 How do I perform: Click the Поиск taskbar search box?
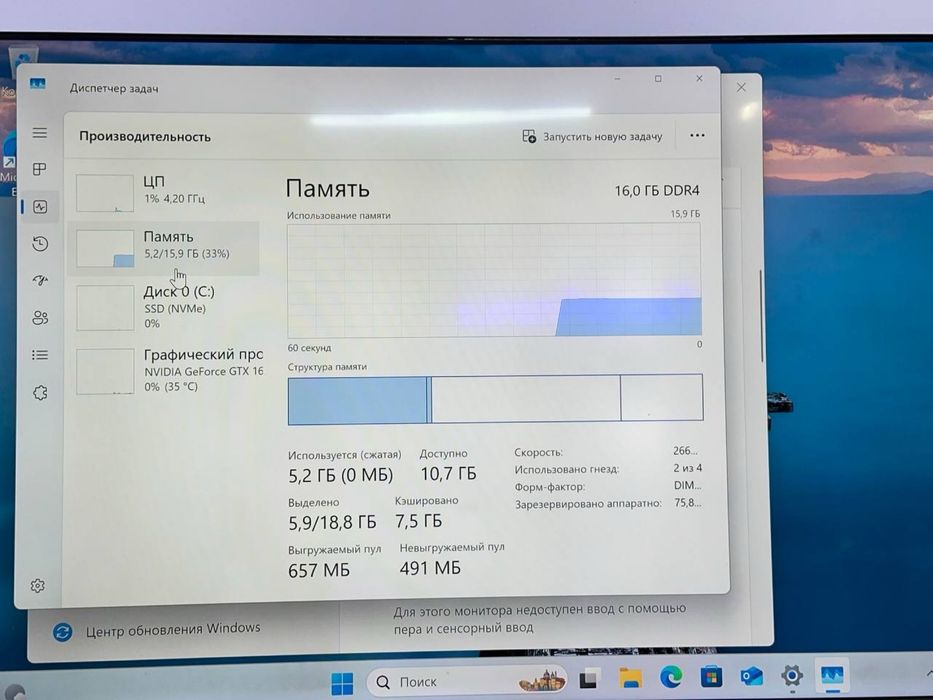466,682
